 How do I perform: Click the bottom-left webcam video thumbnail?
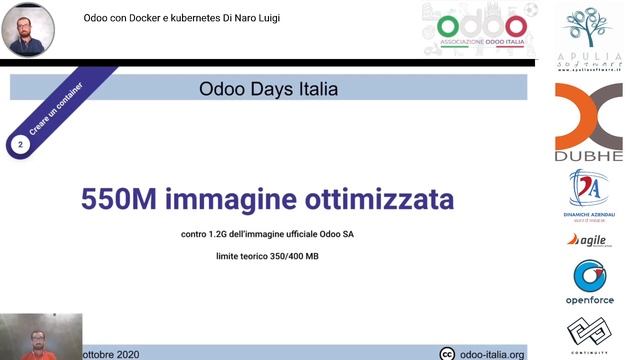(41, 337)
